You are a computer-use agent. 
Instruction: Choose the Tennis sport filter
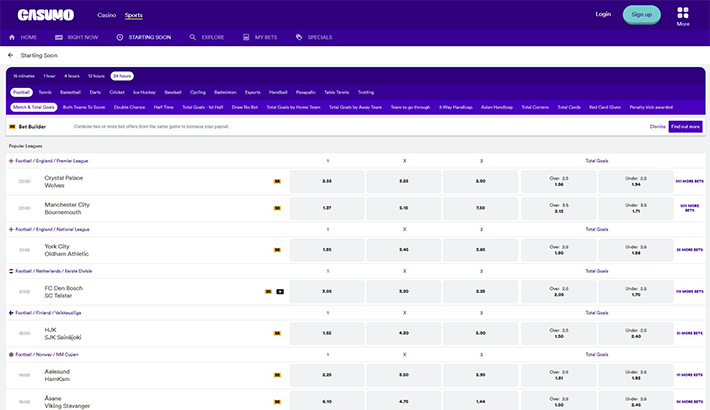tap(45, 92)
